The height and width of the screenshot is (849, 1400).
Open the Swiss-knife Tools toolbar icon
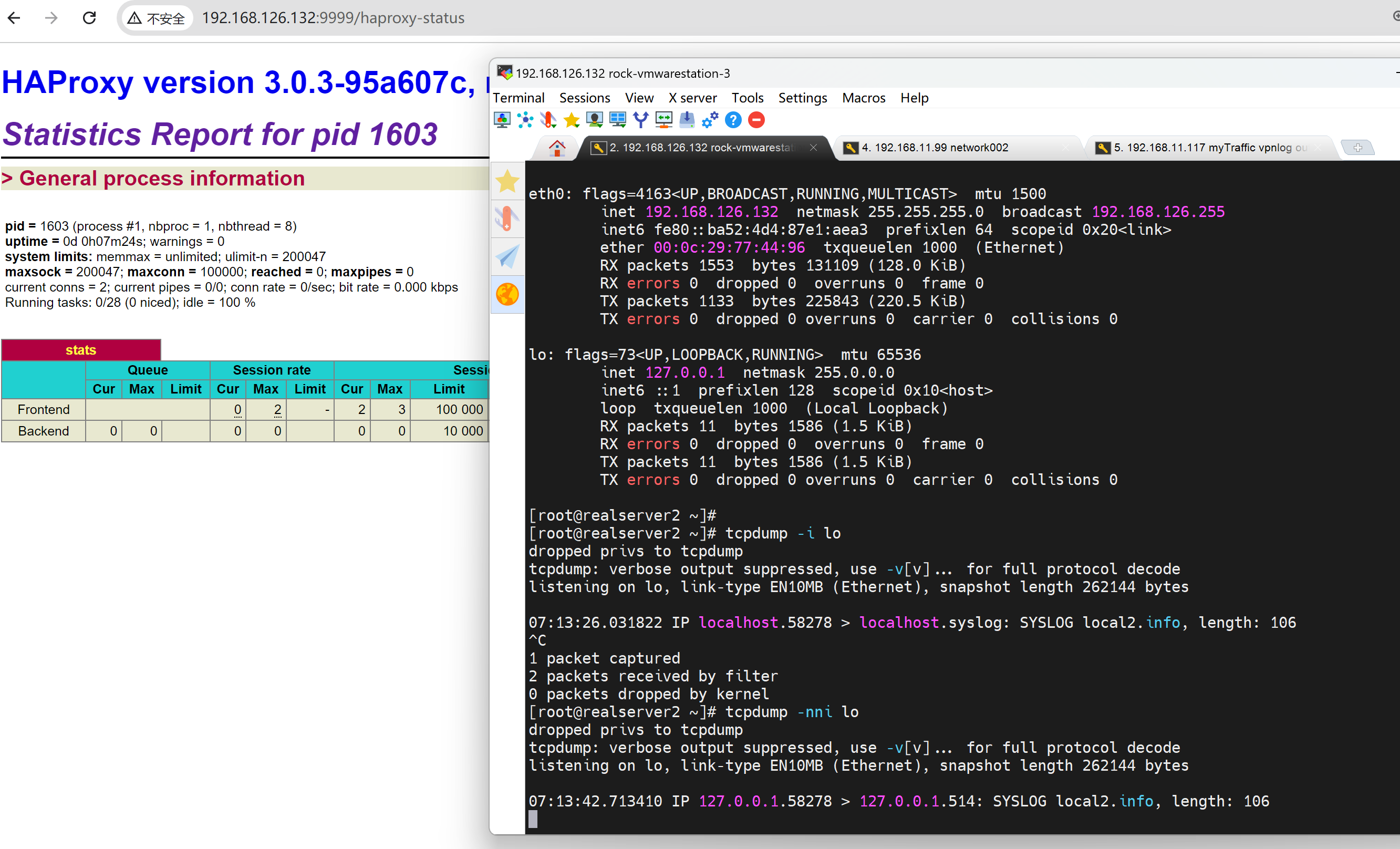click(x=548, y=120)
